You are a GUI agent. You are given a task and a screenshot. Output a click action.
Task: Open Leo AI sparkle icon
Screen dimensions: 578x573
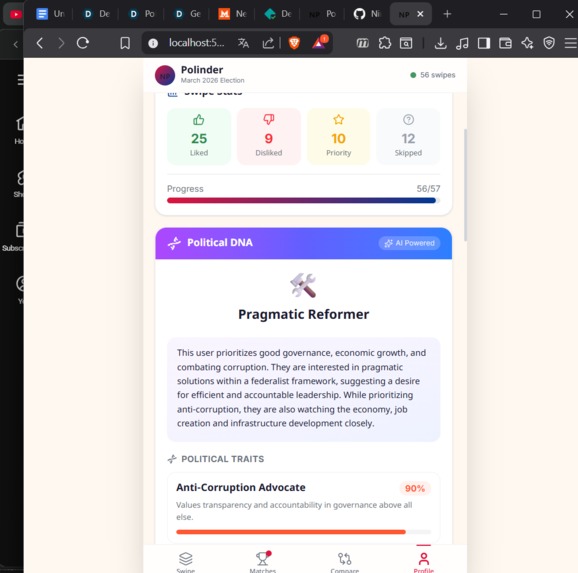(527, 43)
